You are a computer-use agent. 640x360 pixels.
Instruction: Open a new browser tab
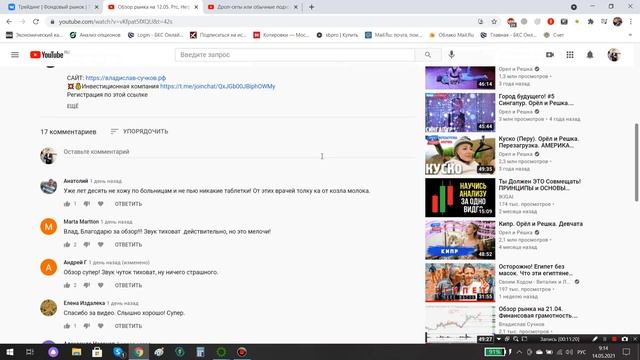coord(311,7)
